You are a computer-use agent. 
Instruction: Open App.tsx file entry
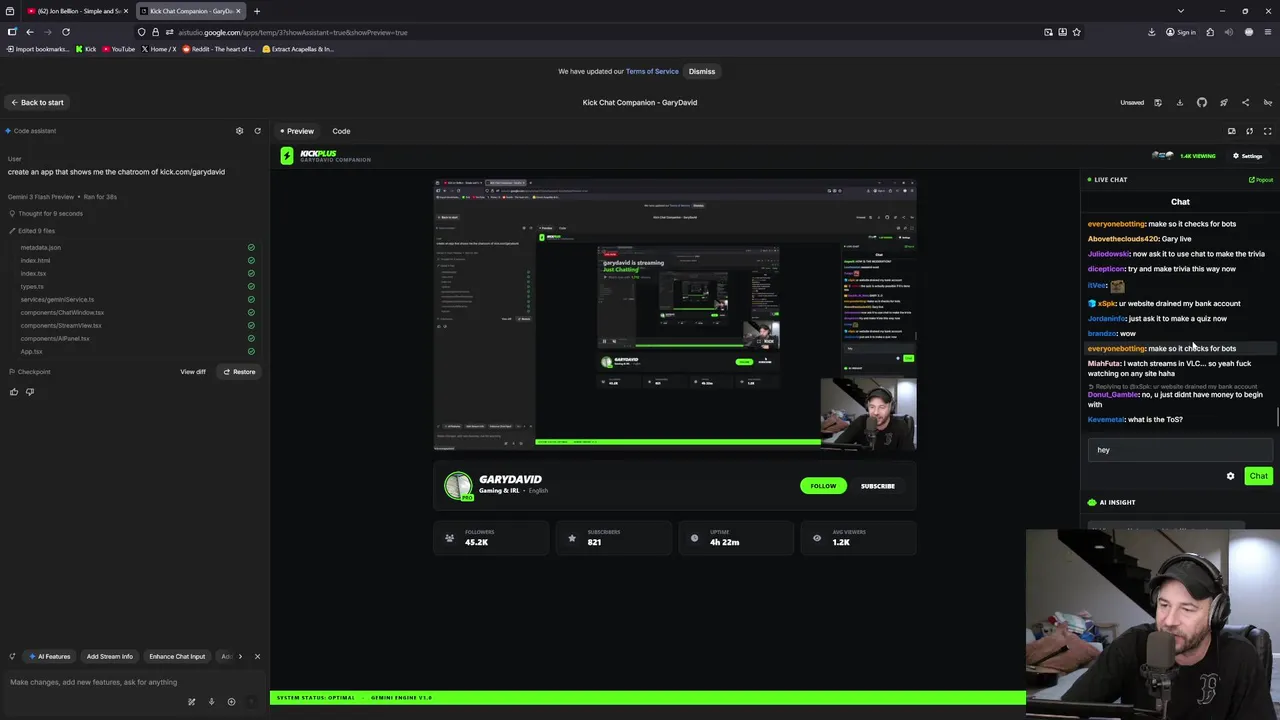tap(31, 351)
